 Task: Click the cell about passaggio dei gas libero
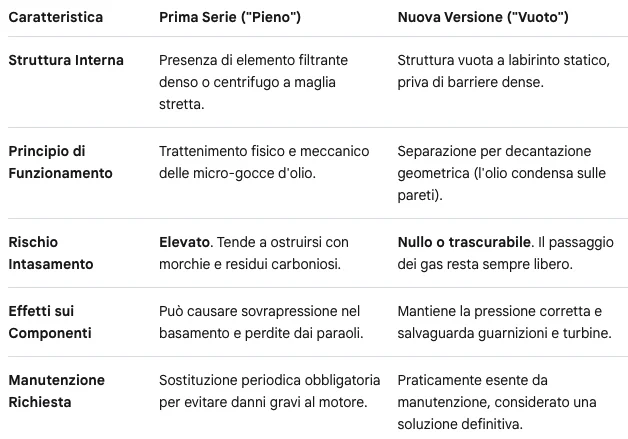(505, 253)
